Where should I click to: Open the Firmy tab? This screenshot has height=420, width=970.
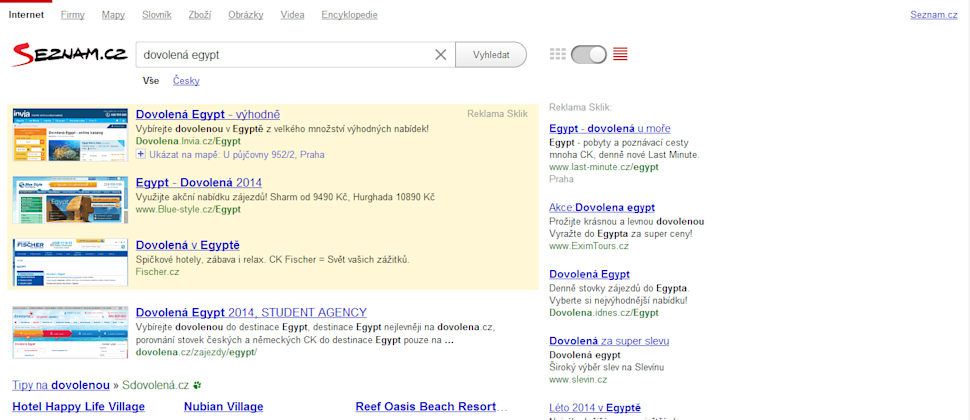pos(73,15)
